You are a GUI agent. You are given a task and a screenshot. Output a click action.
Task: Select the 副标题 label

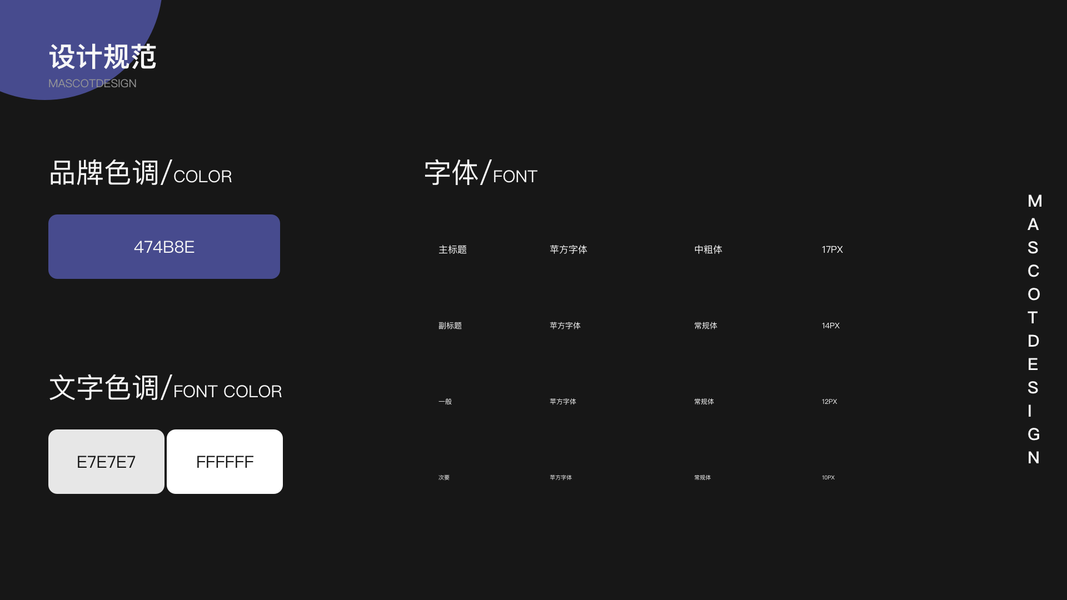pos(450,326)
